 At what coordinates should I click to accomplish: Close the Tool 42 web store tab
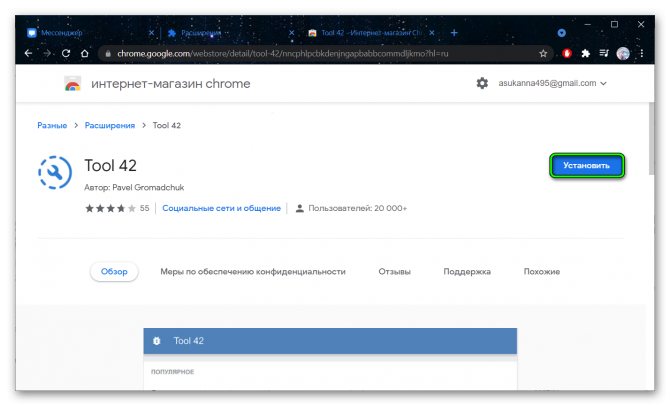[x=432, y=32]
